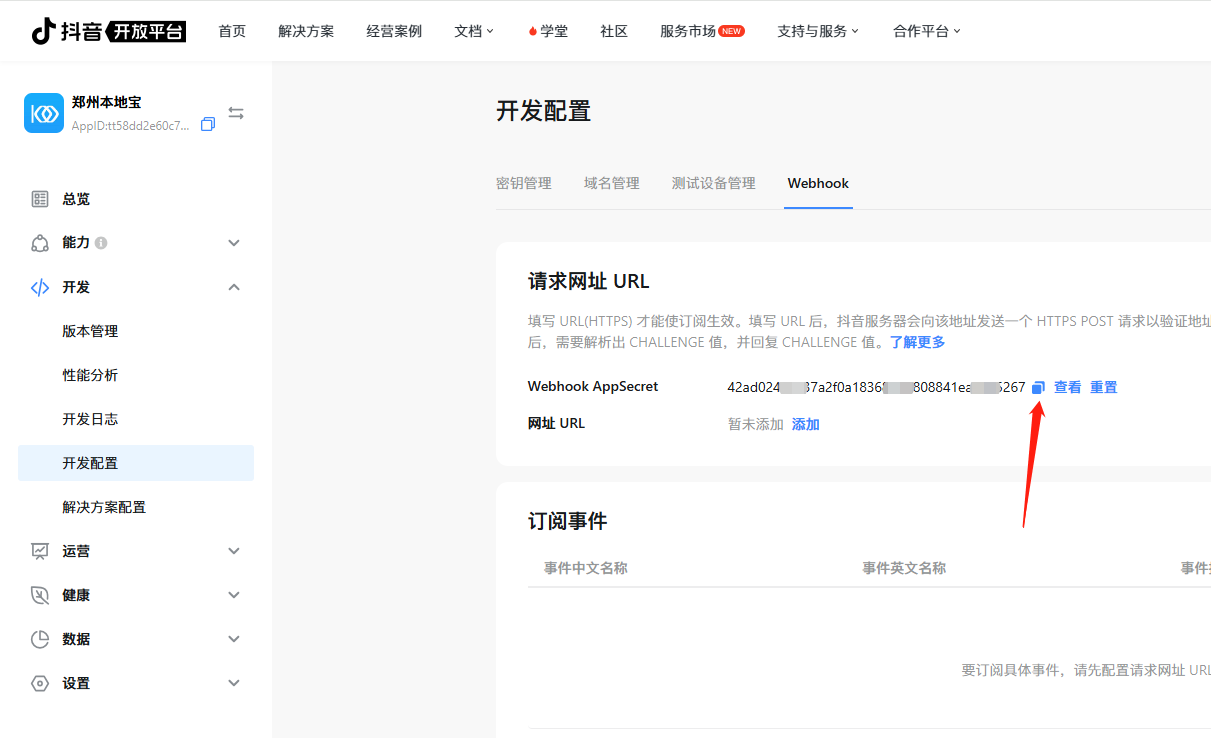This screenshot has width=1211, height=738.
Task: Click the Webhook AppSecret field label
Action: (593, 387)
